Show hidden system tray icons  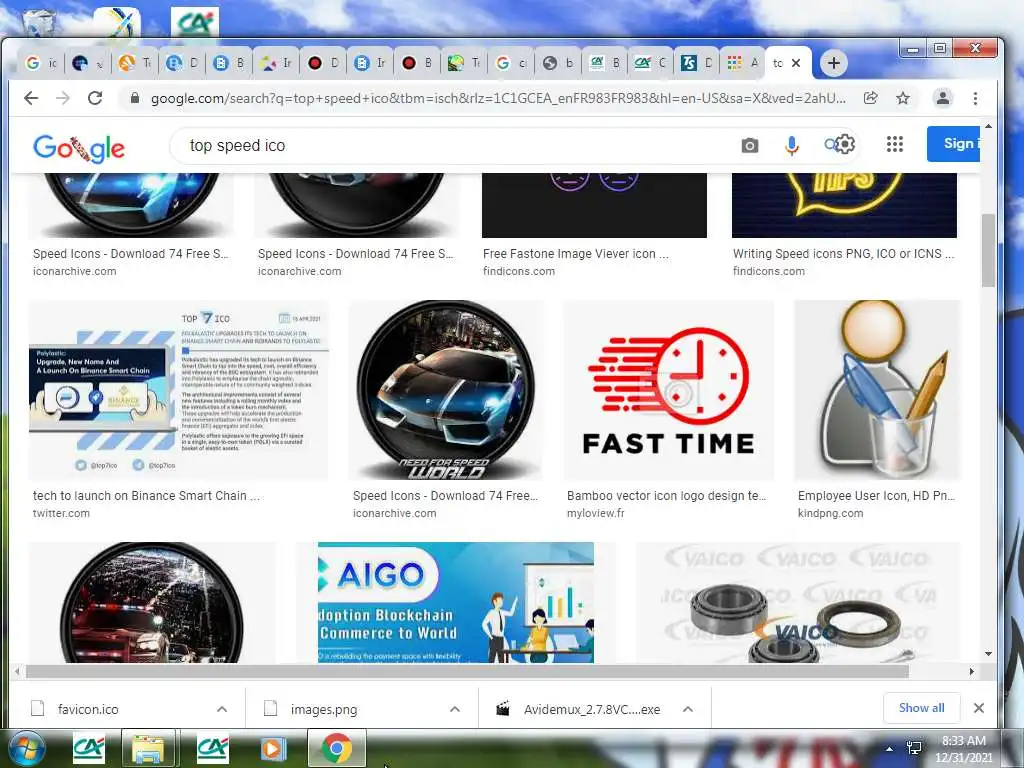click(x=889, y=748)
